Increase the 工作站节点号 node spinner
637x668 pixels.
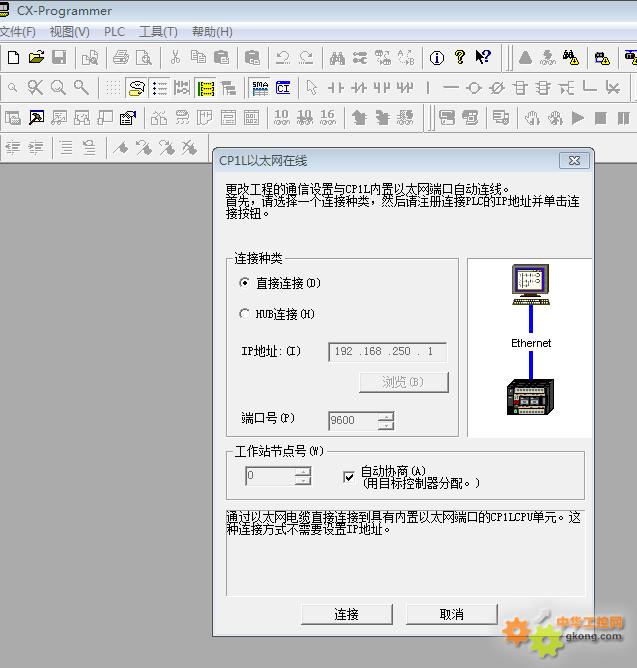pyautogui.click(x=303, y=471)
